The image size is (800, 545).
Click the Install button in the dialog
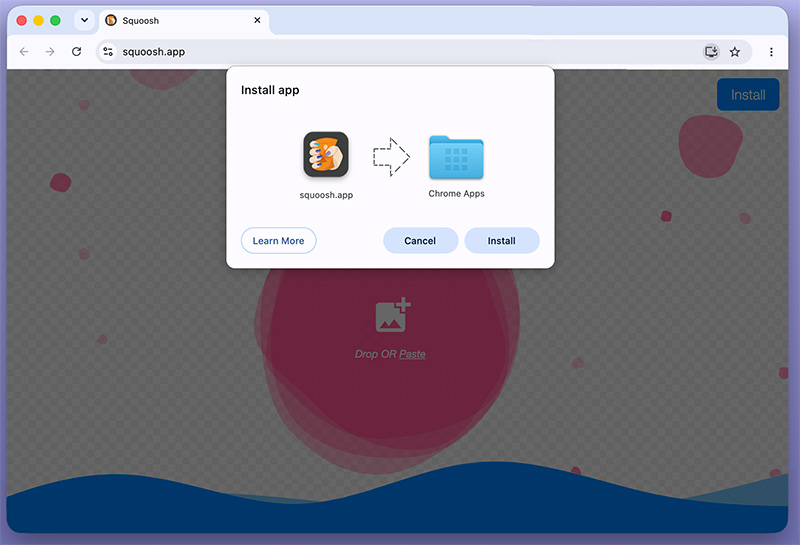[x=502, y=240]
